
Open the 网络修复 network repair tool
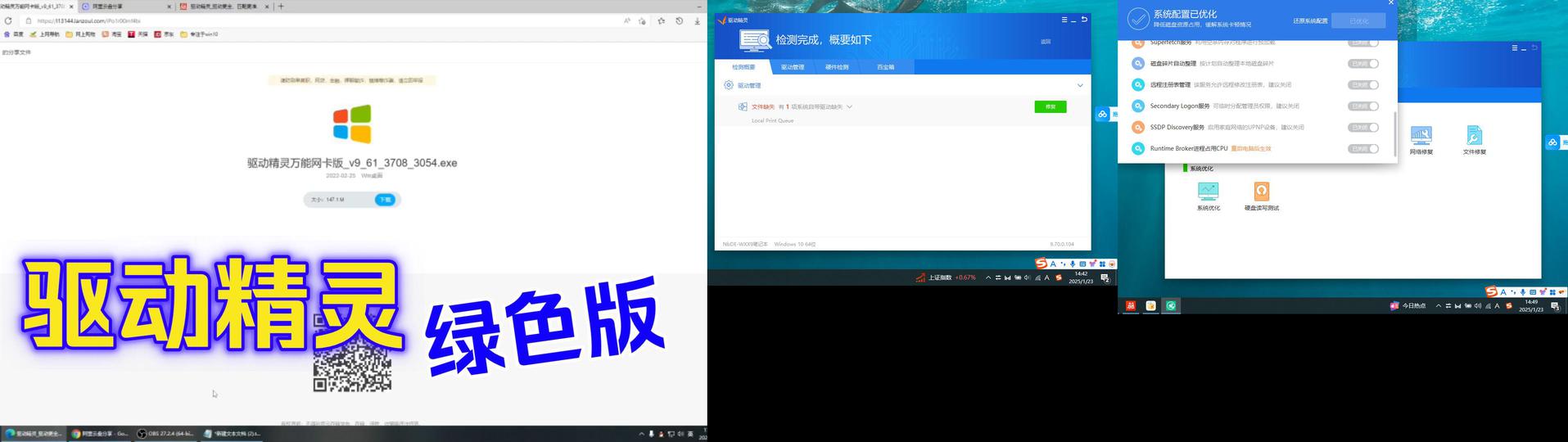[x=1421, y=138]
